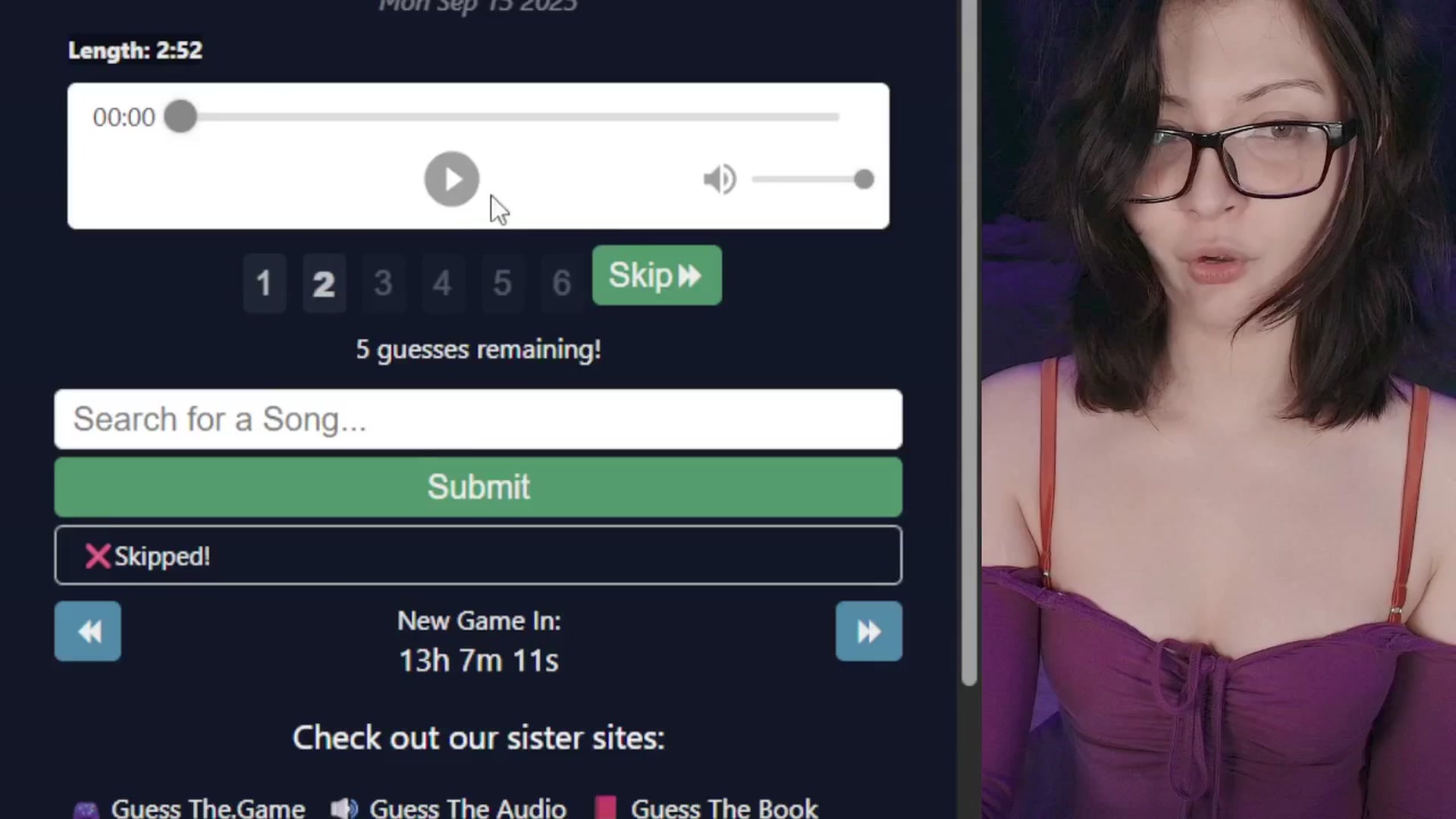Adjust the volume slider
Screen dimensions: 1456x819
812,179
